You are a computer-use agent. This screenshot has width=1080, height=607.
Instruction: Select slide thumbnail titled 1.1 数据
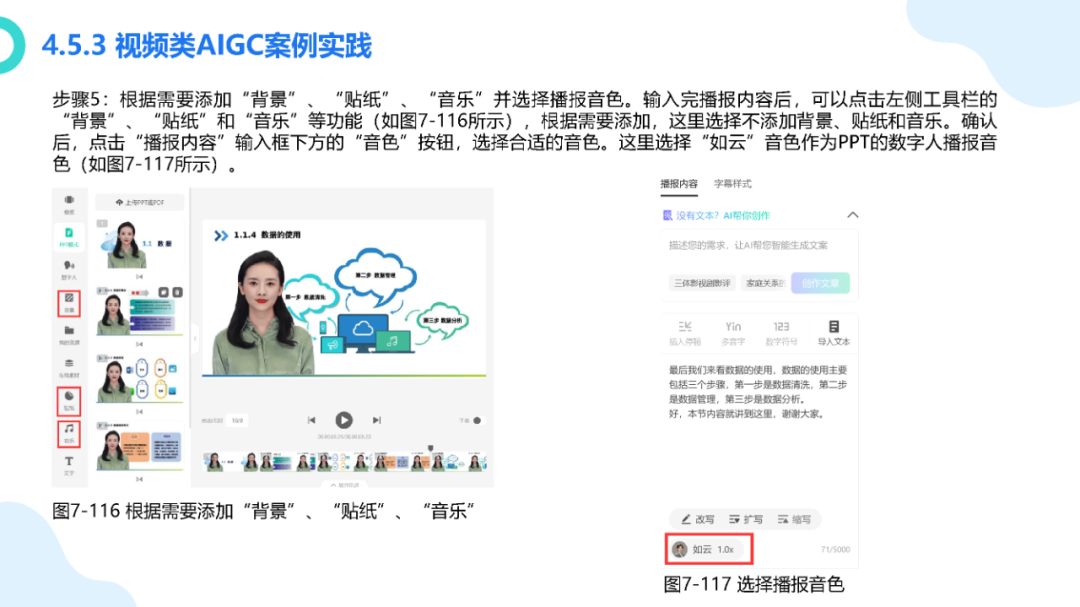[x=140, y=244]
